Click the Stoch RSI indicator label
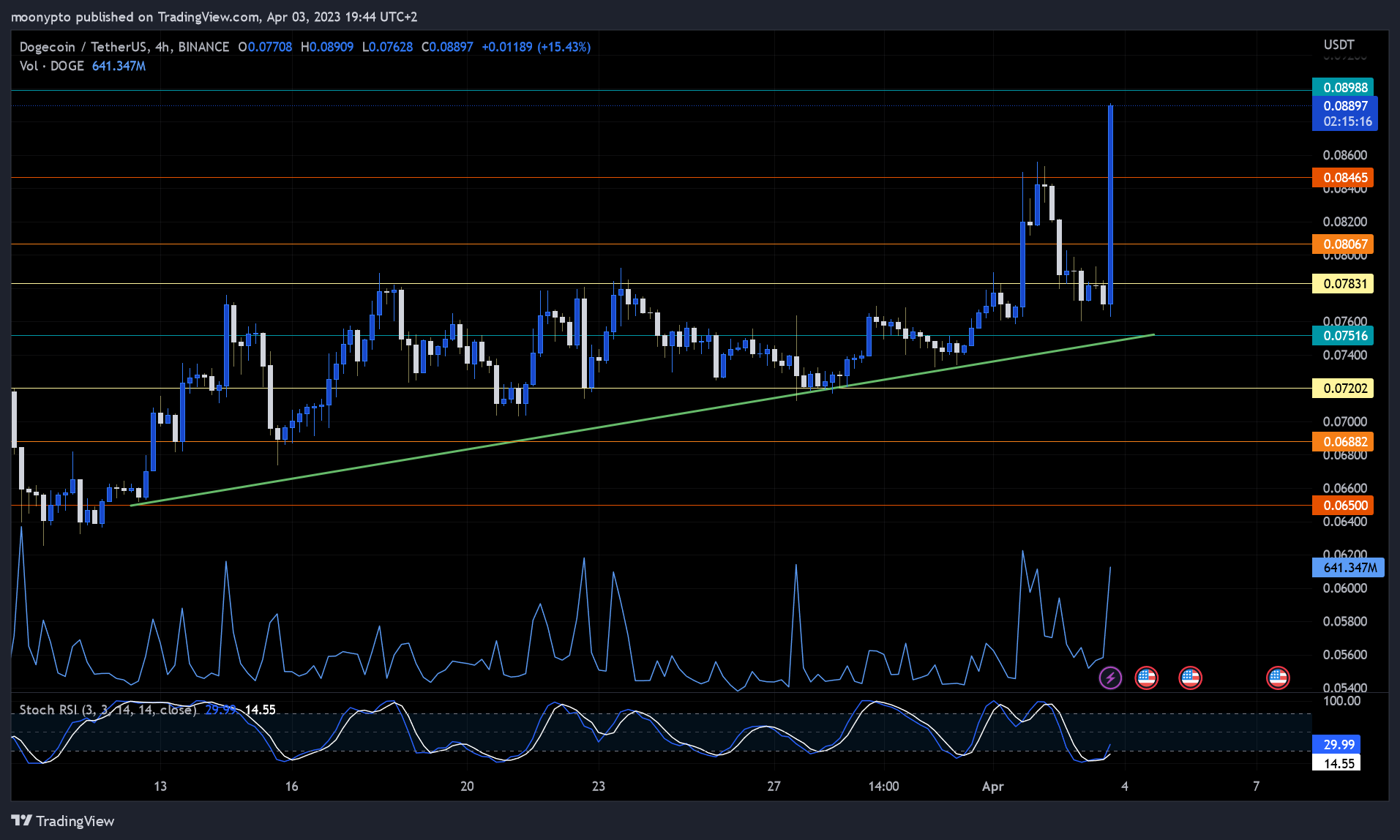1400x840 pixels. coord(108,710)
